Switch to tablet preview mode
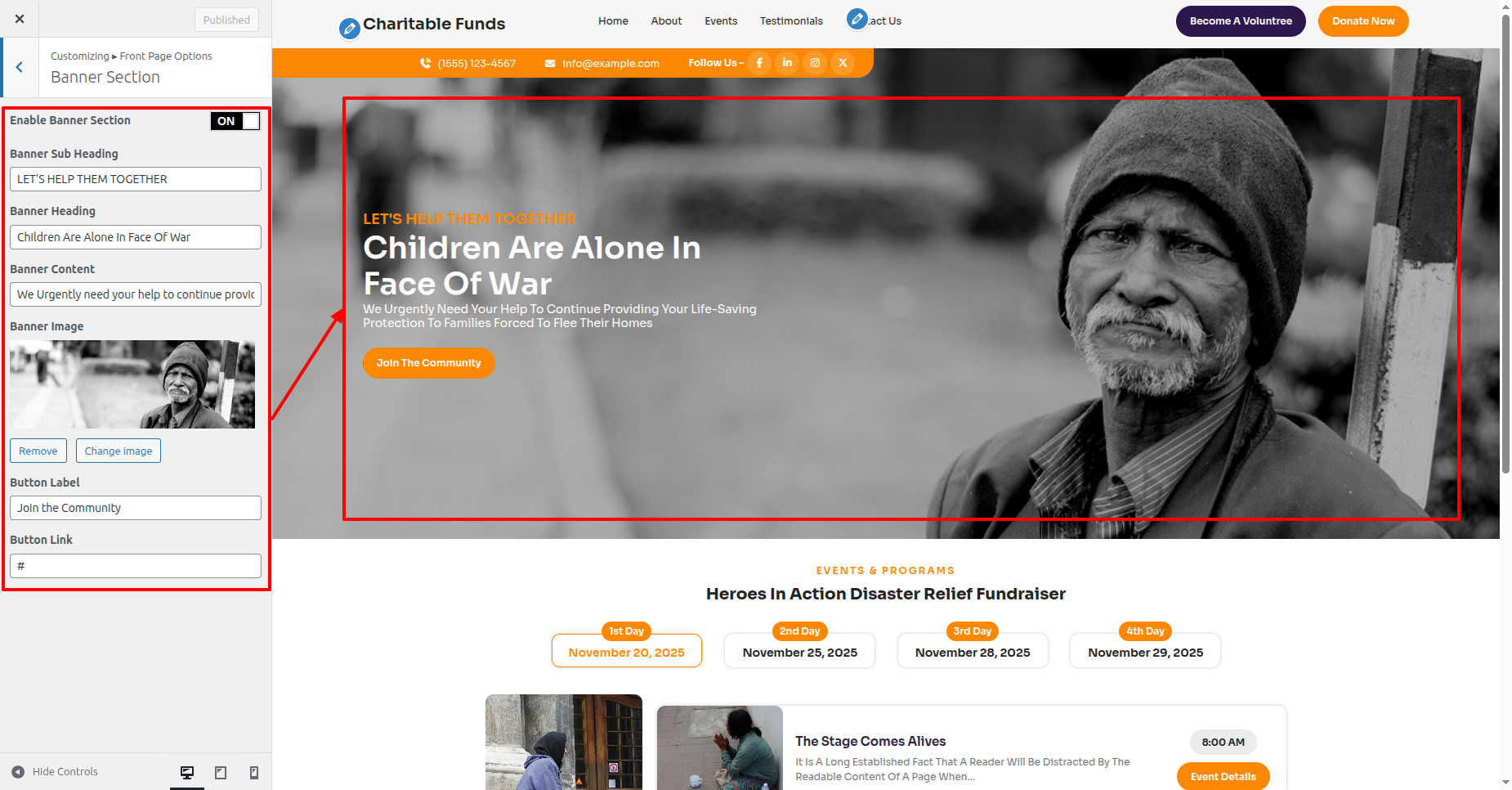1512x790 pixels. coord(221,772)
